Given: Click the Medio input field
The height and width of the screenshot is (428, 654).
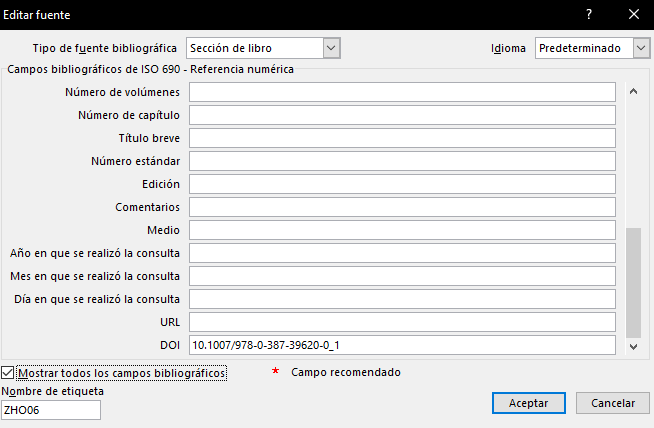Looking at the screenshot, I should [402, 230].
